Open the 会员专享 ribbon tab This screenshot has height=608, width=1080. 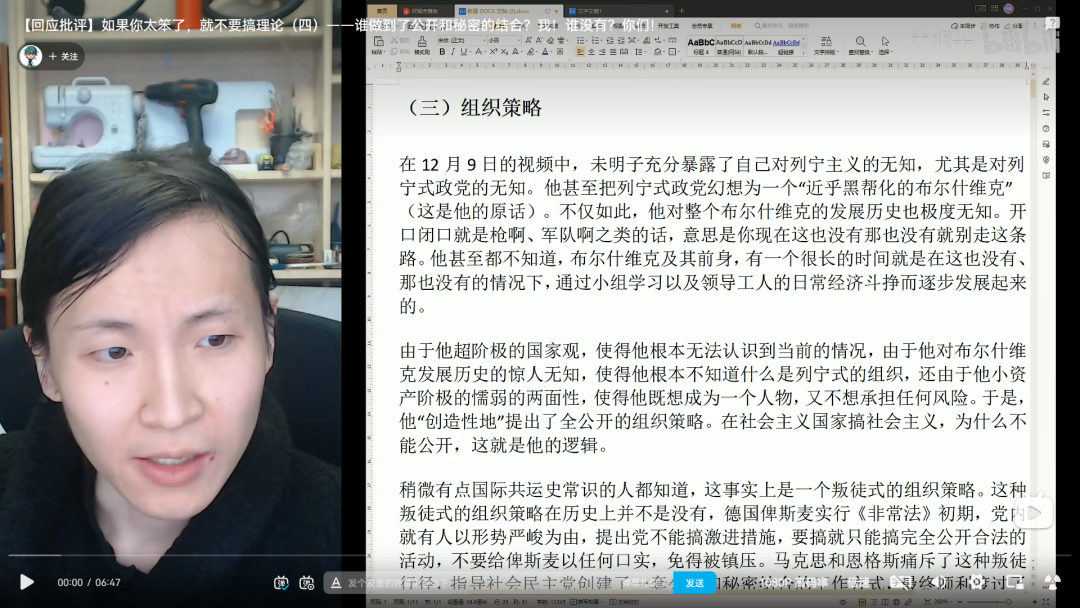point(702,25)
